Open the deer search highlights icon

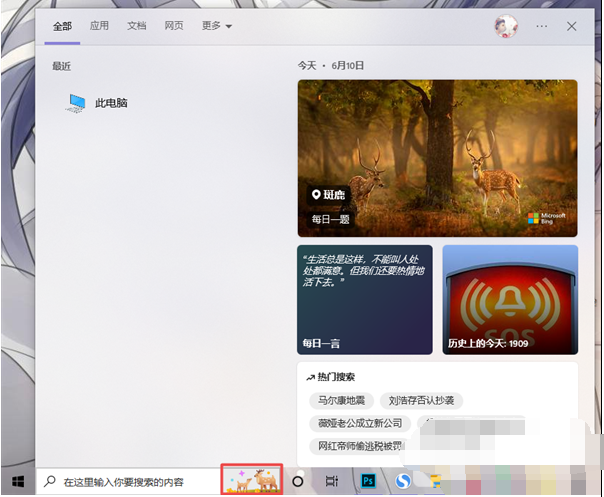coord(252,481)
